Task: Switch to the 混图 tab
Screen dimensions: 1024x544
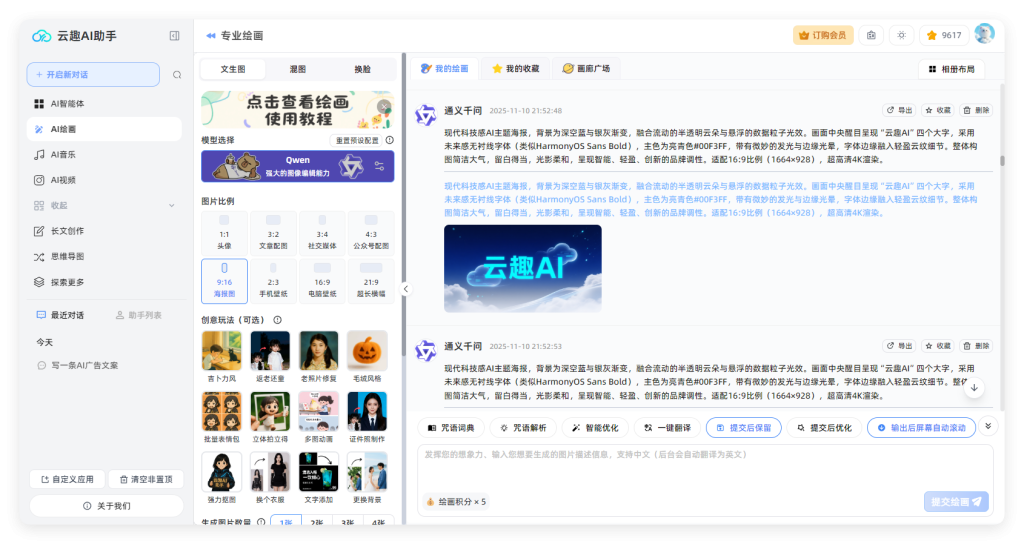Action: coord(298,69)
